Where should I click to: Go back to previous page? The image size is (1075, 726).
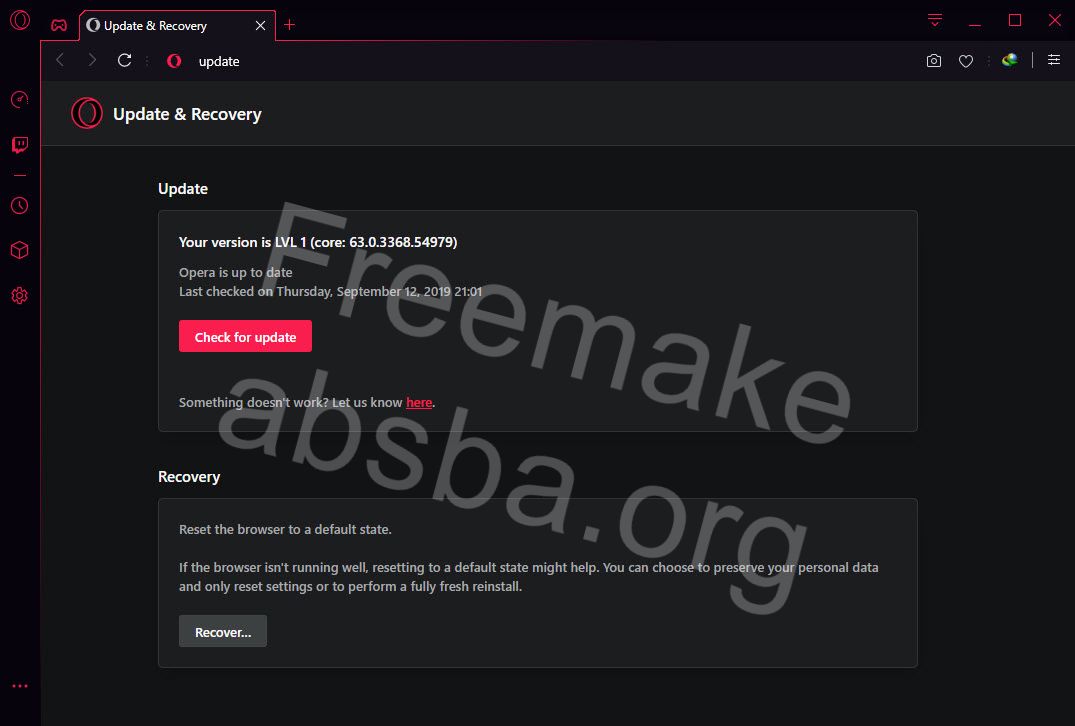coord(60,60)
